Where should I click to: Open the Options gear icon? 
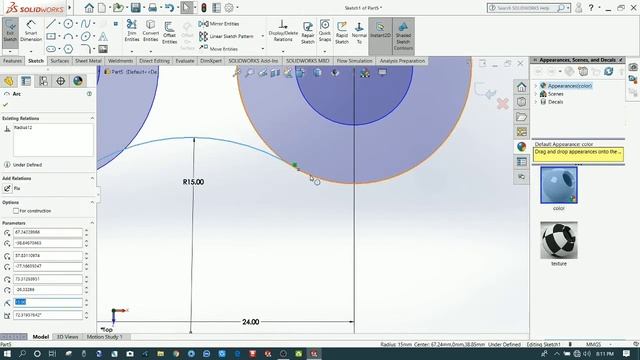coord(229,7)
